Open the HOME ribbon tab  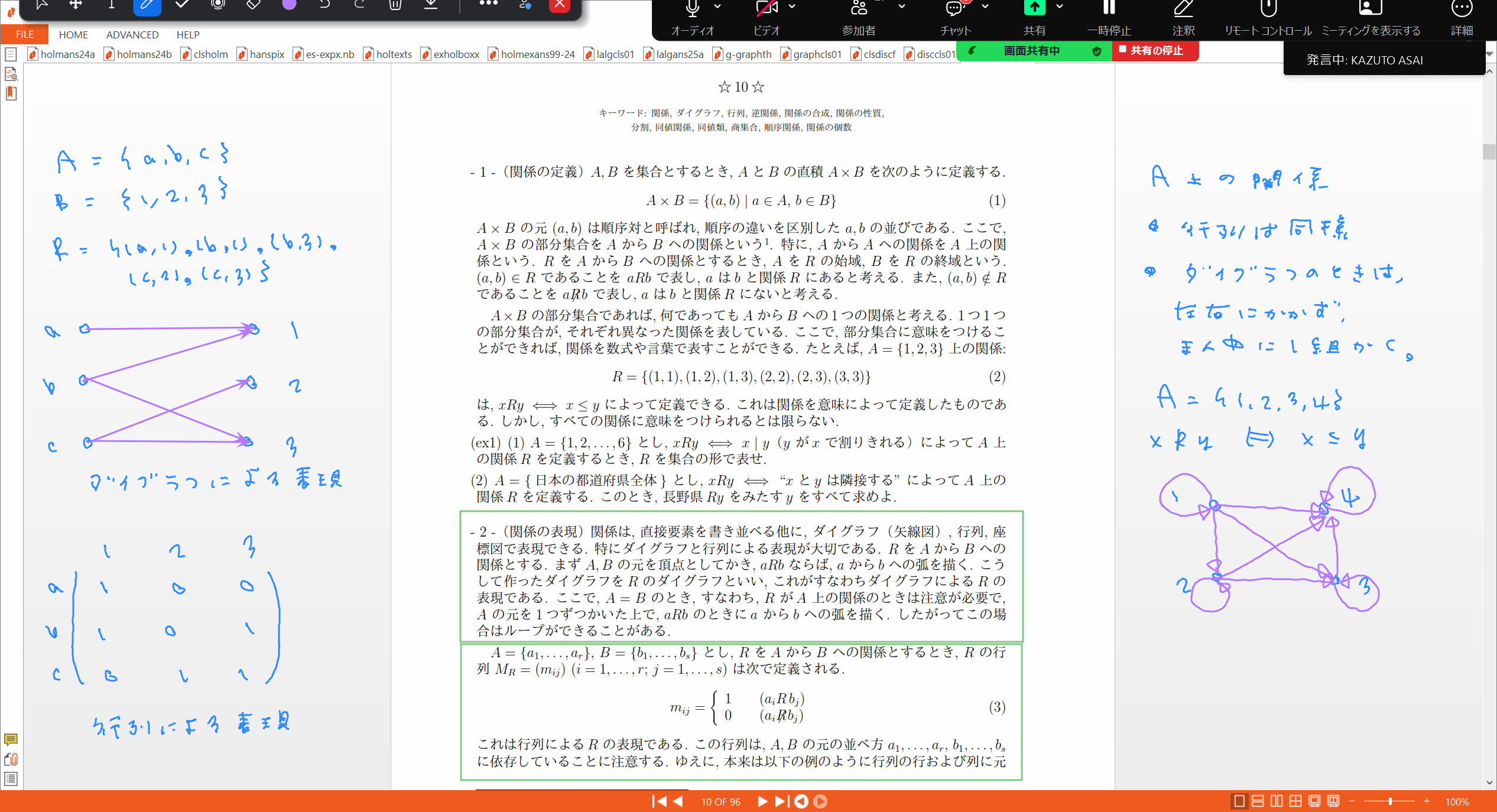tap(73, 35)
